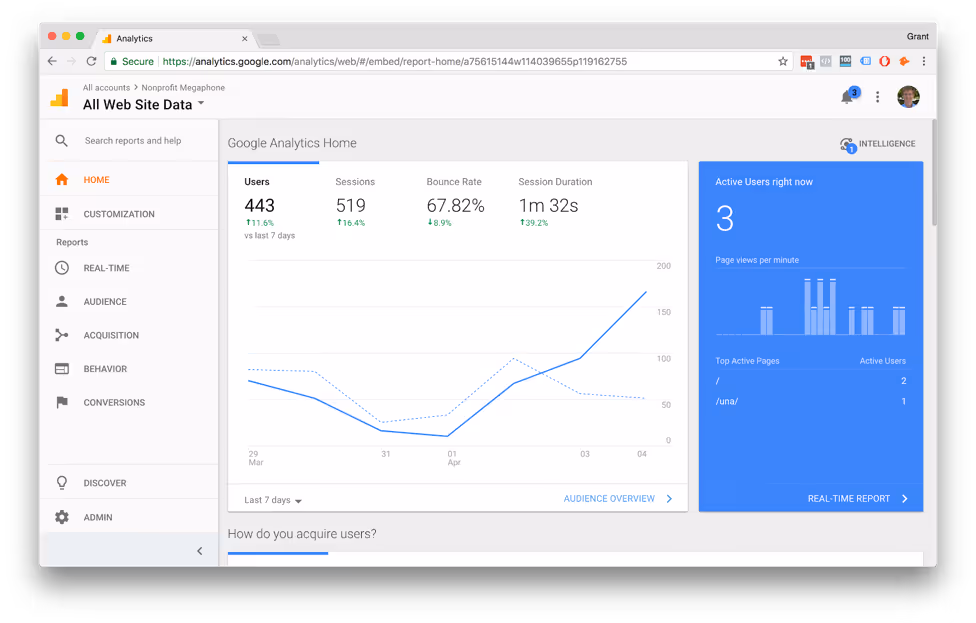Click the active users count '3'
The height and width of the screenshot is (623, 976).
pos(725,218)
